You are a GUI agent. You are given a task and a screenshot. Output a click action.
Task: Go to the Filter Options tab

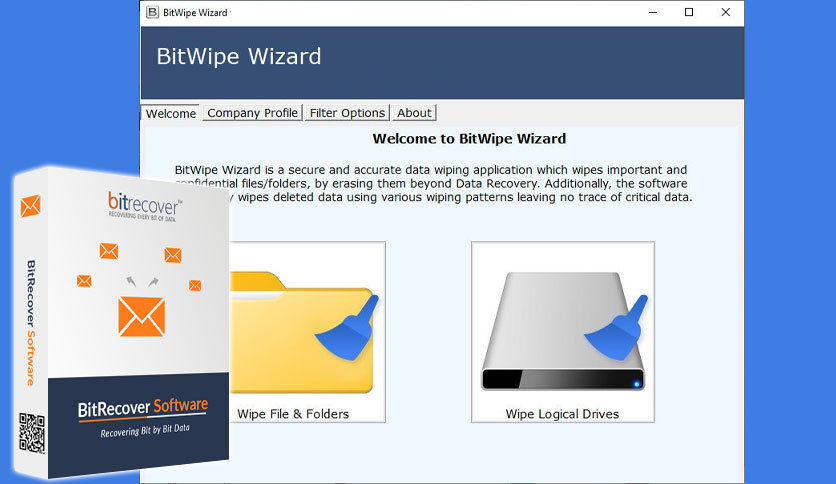click(x=347, y=113)
